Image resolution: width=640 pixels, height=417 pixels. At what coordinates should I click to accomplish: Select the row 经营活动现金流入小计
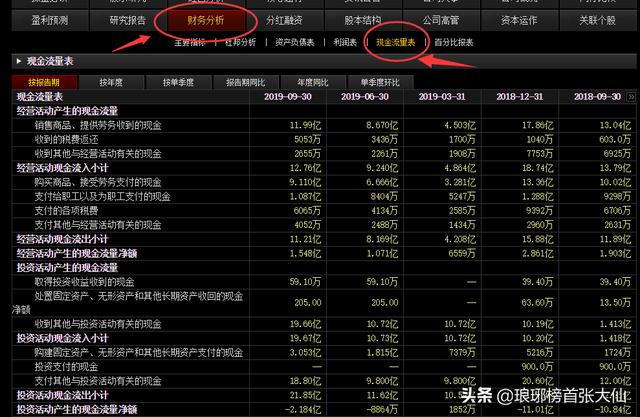click(324, 168)
